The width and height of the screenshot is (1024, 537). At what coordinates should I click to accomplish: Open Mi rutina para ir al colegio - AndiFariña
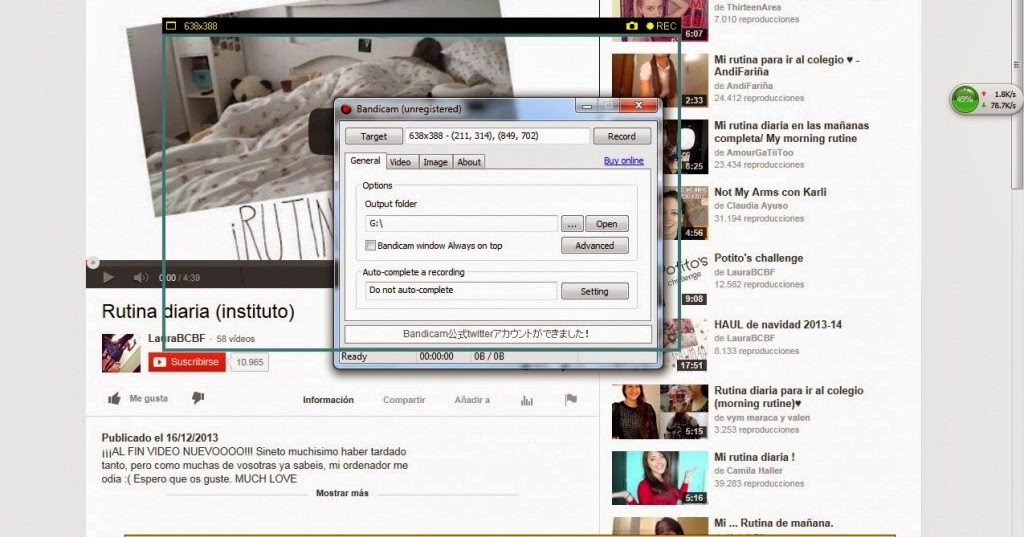pyautogui.click(x=786, y=65)
